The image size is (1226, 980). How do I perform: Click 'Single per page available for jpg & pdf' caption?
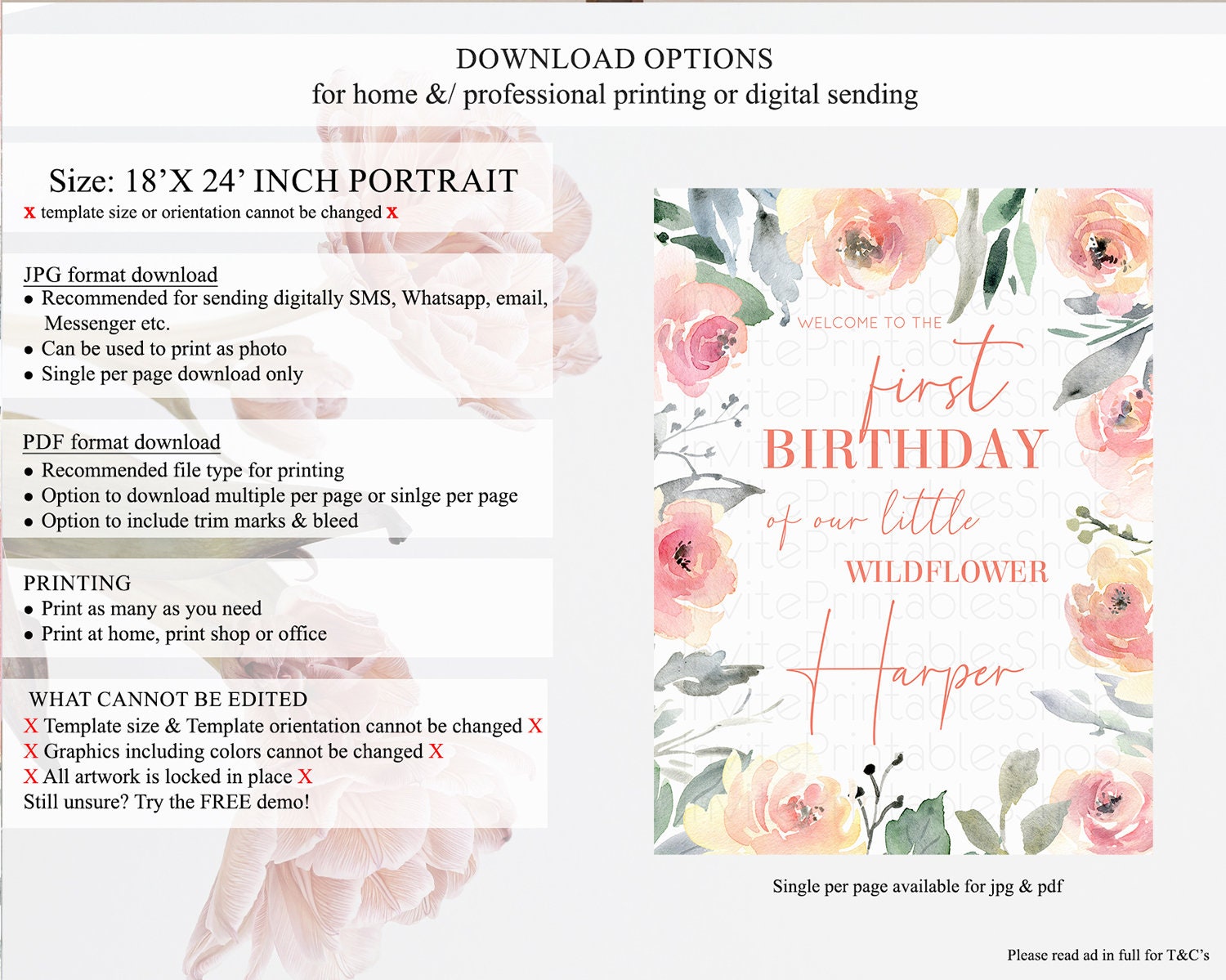tap(918, 886)
